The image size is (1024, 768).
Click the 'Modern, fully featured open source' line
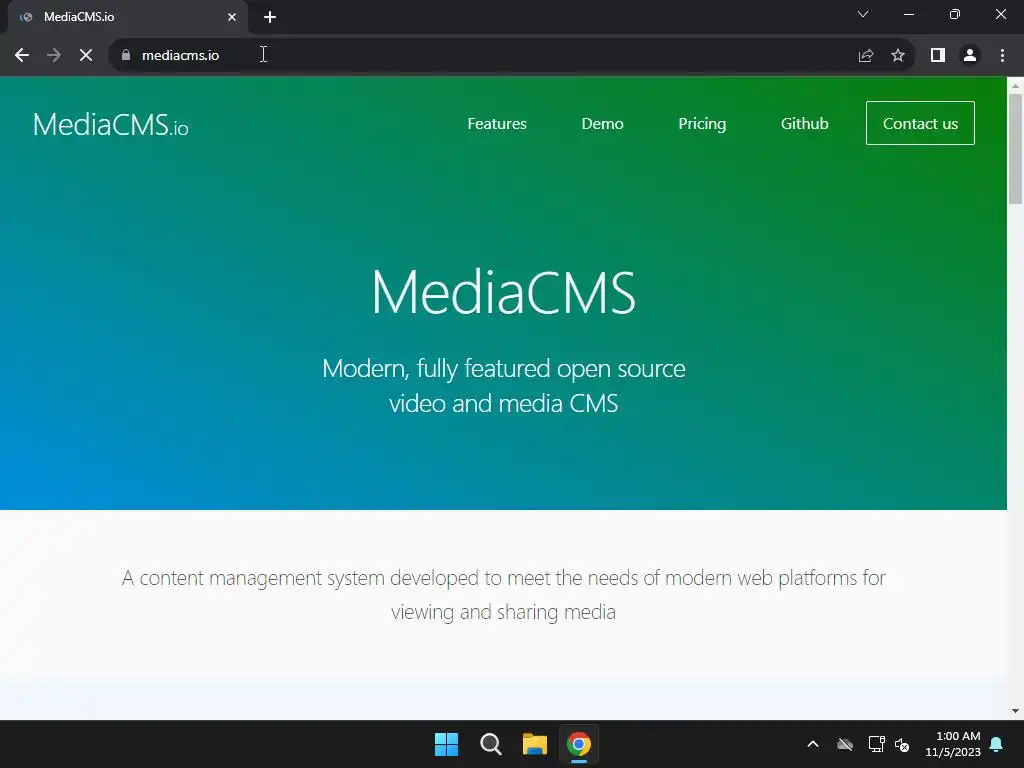point(504,369)
